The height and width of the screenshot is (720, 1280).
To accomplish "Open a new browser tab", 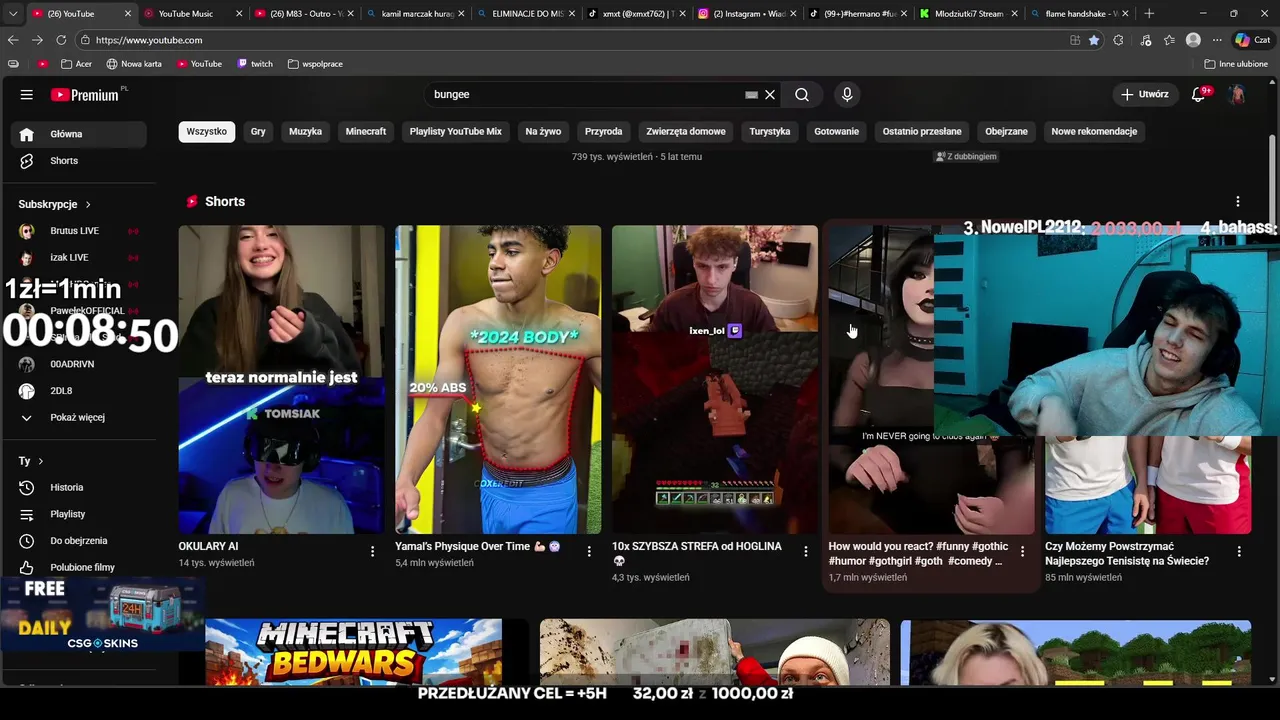I will (1149, 14).
